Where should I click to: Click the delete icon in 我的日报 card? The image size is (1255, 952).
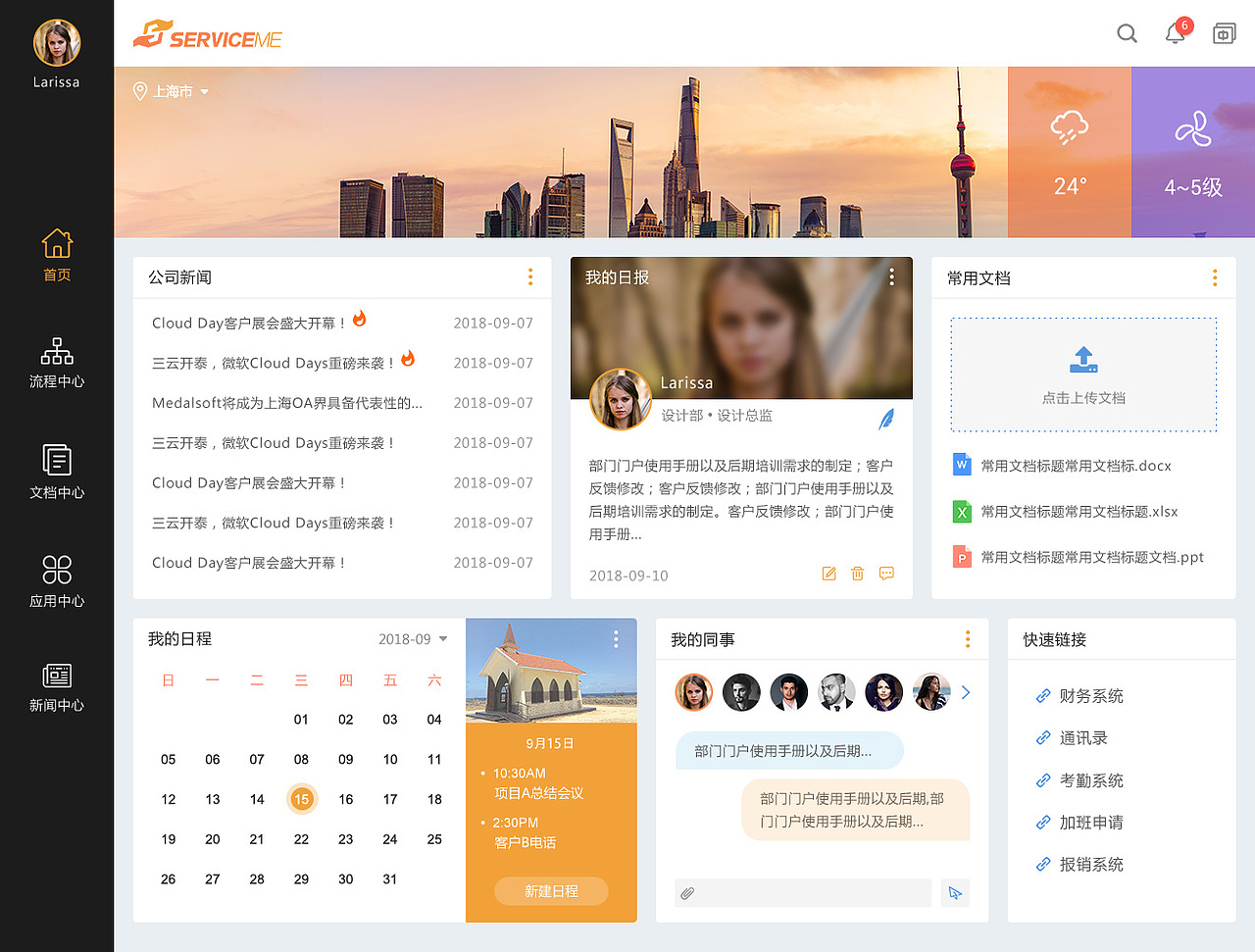coord(858,574)
